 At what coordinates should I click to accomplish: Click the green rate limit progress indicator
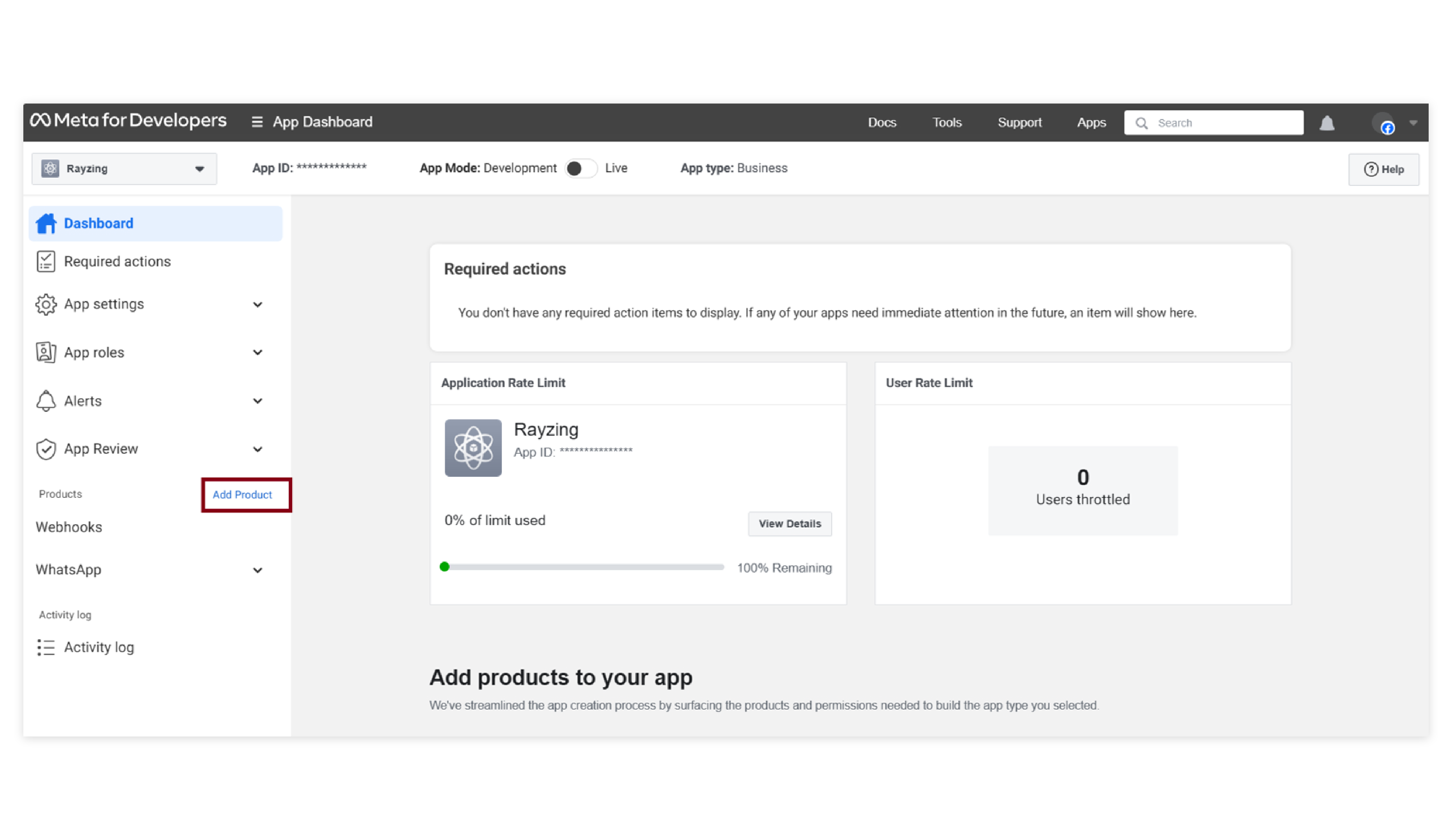point(444,567)
